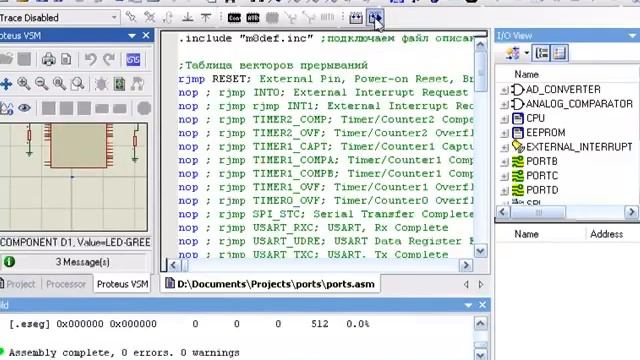Screen dimensions: 640x360
Task: Expand the PORTC node
Action: (504, 176)
